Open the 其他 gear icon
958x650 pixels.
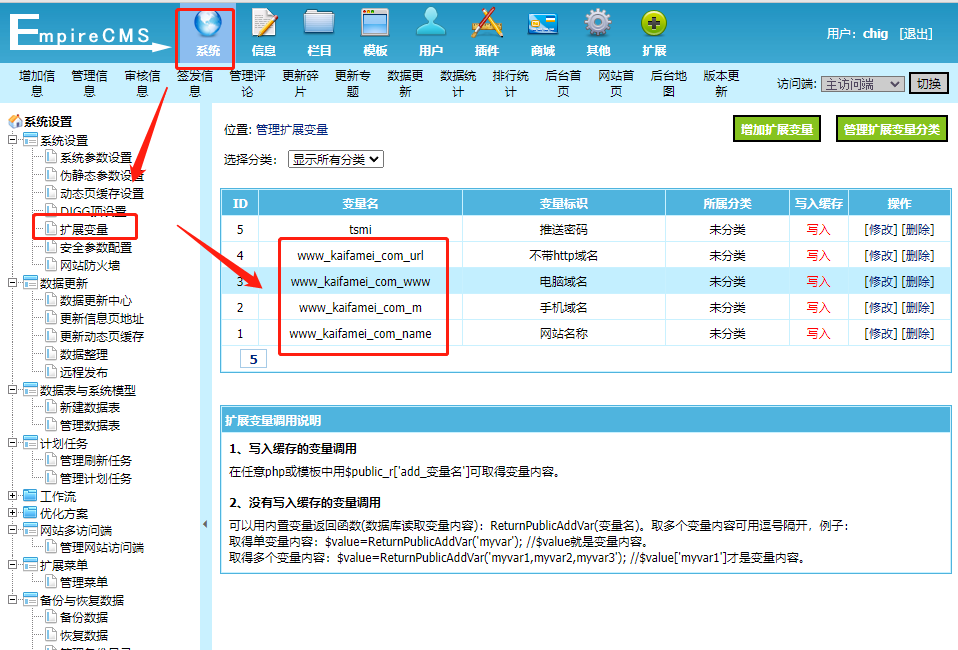click(598, 24)
